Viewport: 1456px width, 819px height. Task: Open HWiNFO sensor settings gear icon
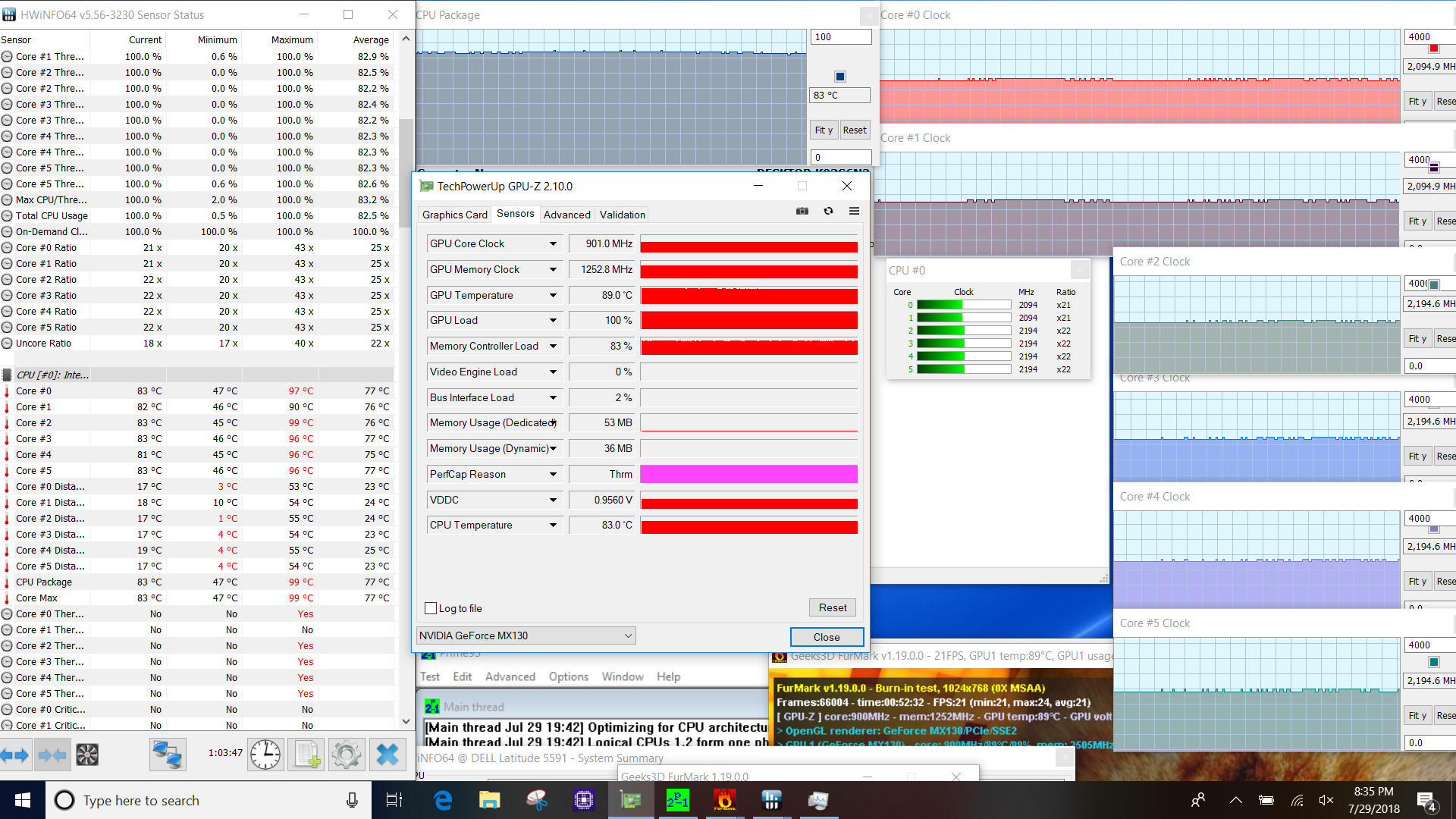[347, 755]
